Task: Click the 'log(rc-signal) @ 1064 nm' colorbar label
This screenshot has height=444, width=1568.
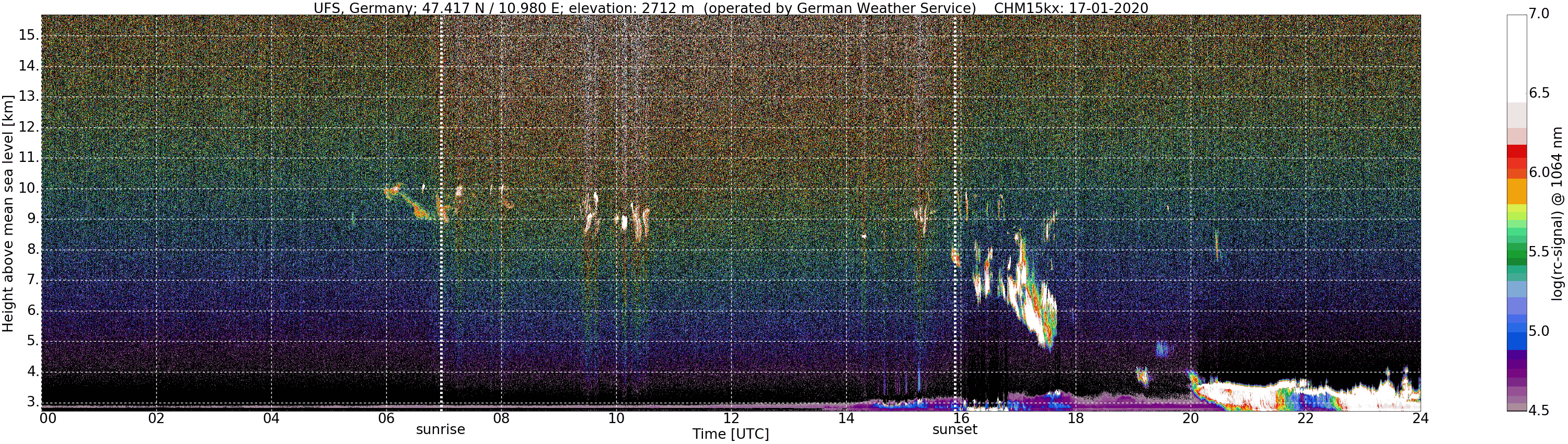Action: click(x=1557, y=214)
